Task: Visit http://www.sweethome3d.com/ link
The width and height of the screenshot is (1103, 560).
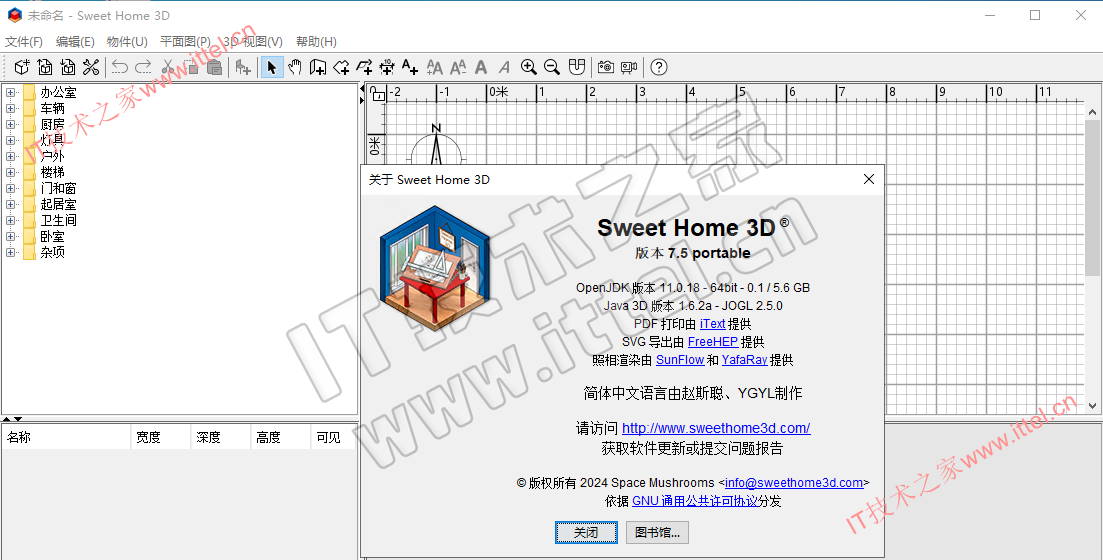Action: 716,428
